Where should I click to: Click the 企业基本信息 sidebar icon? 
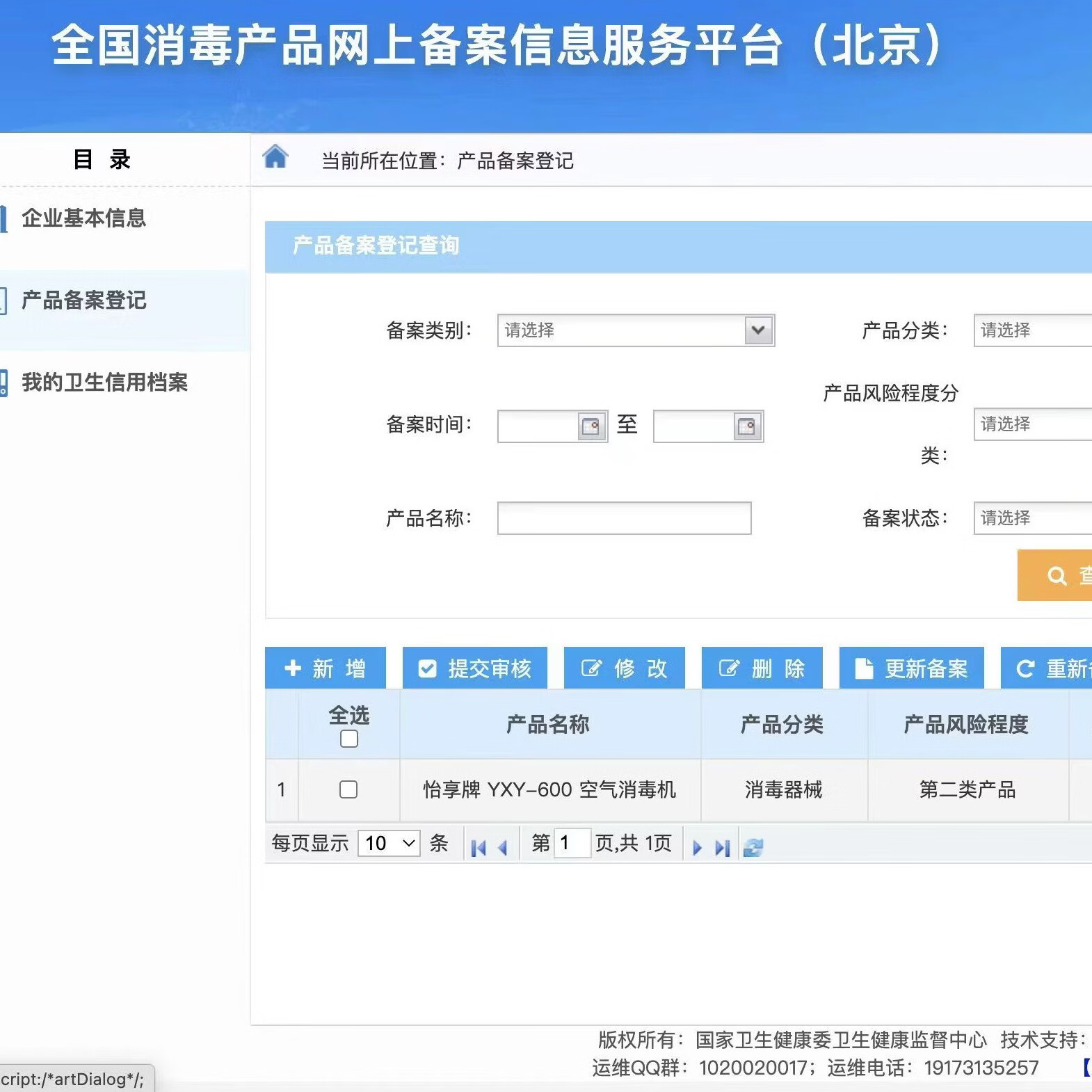[x=3, y=218]
